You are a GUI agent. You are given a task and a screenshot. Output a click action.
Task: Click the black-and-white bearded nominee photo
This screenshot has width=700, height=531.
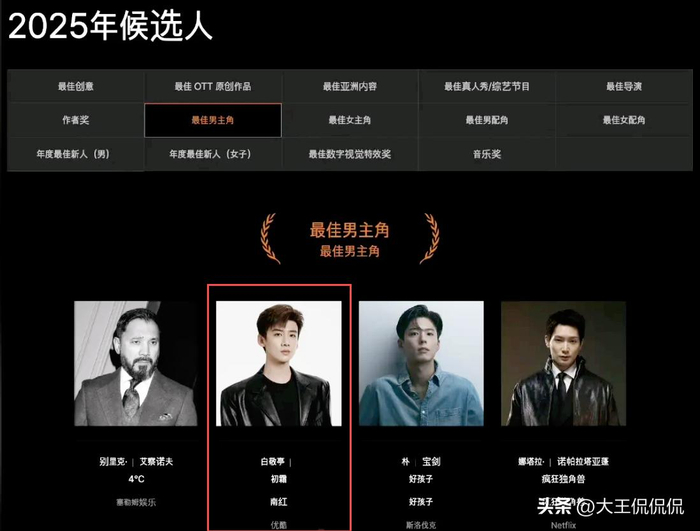(136, 364)
